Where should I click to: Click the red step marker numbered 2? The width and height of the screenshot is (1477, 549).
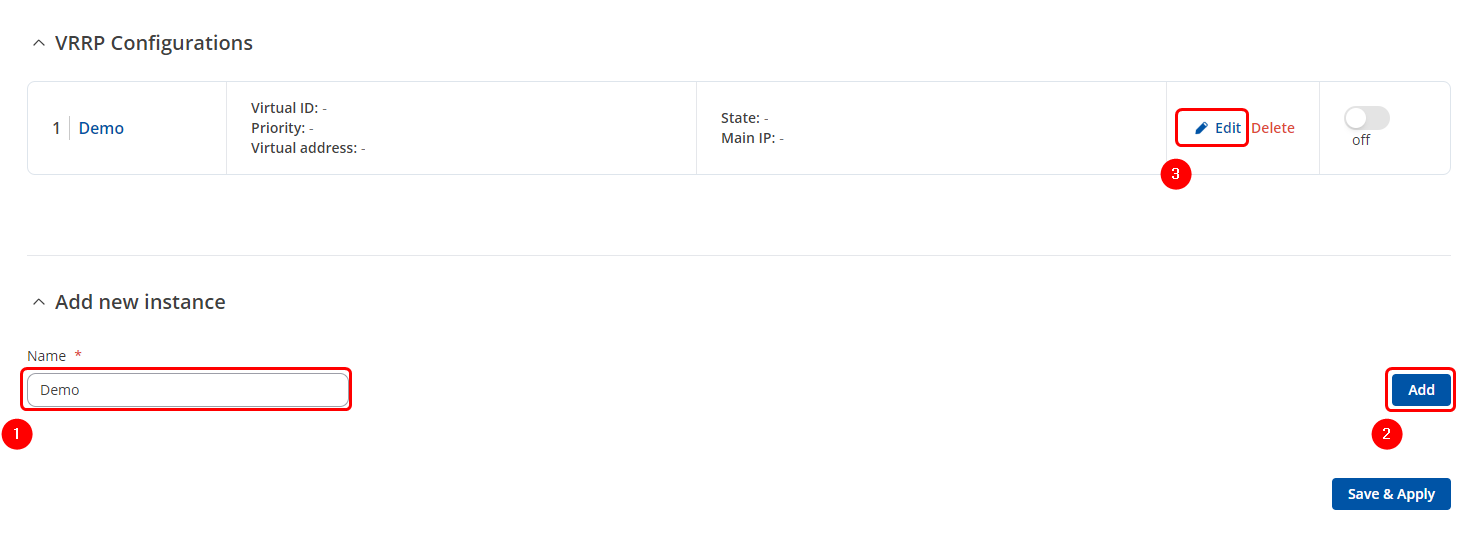(1386, 434)
